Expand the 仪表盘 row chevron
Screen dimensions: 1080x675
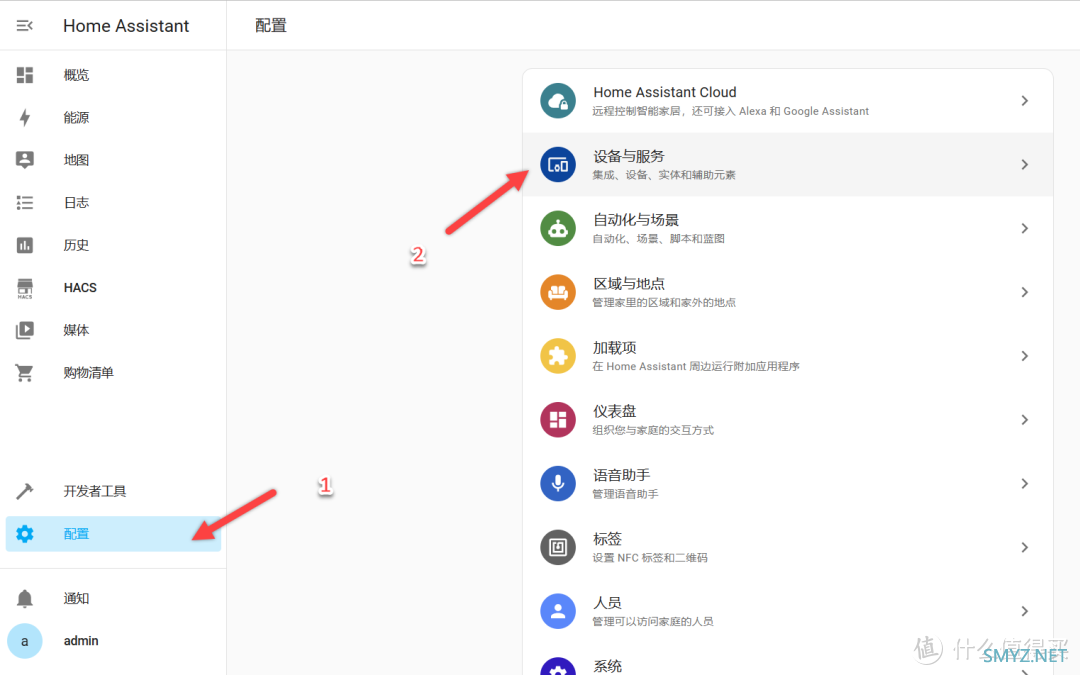pos(1025,420)
